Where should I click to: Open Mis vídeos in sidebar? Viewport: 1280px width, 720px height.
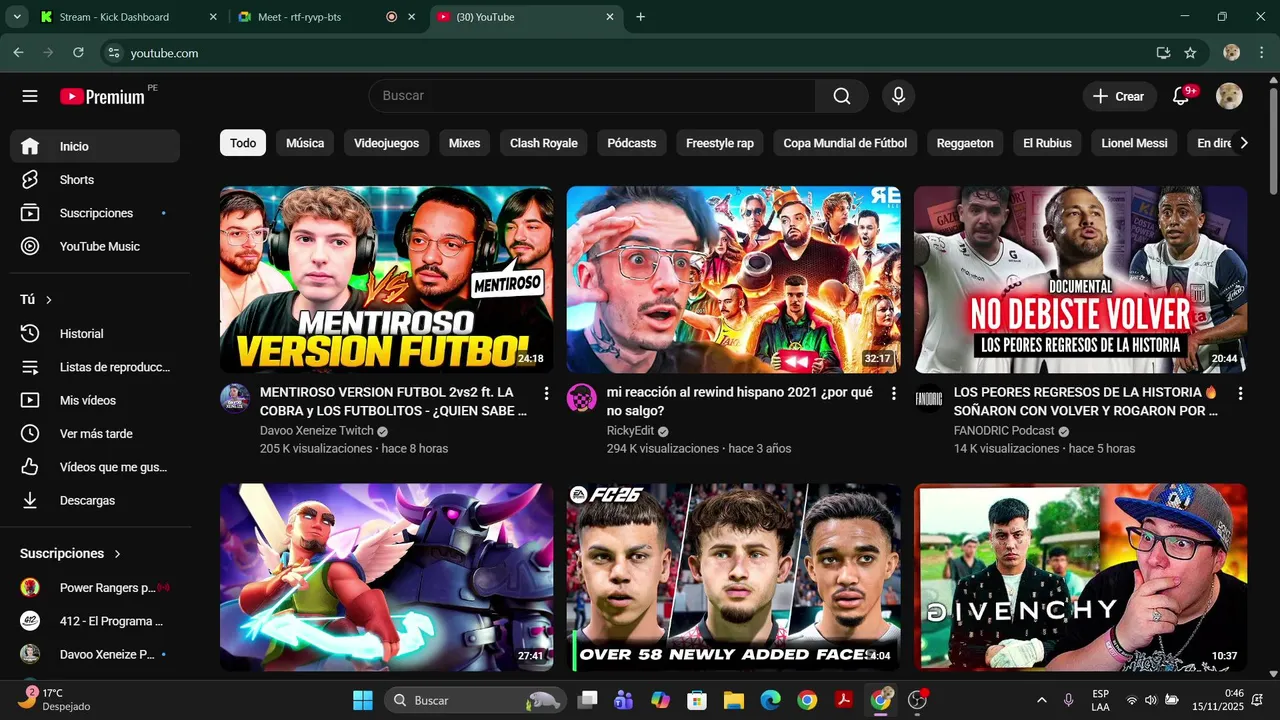coord(96,400)
